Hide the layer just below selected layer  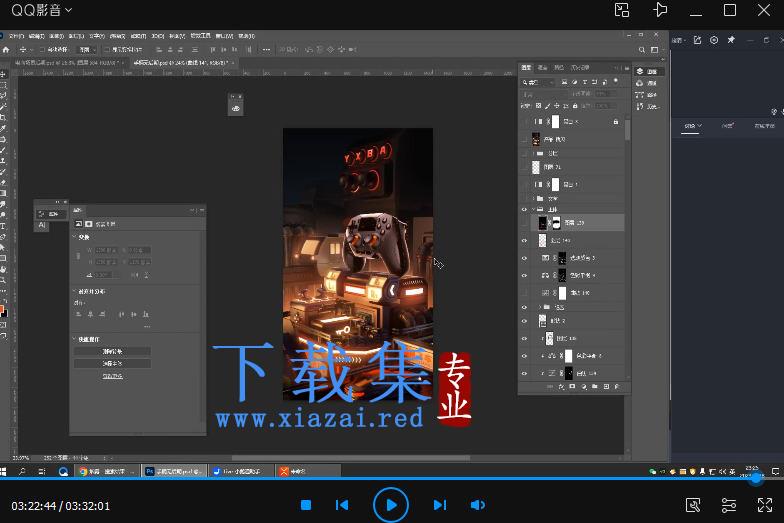(x=524, y=240)
